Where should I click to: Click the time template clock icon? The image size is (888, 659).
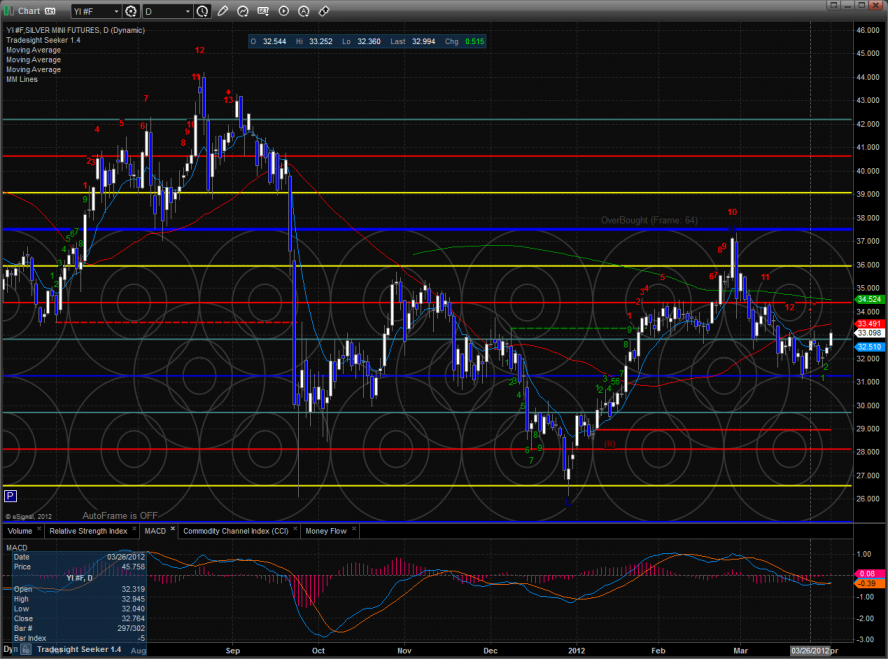[204, 12]
